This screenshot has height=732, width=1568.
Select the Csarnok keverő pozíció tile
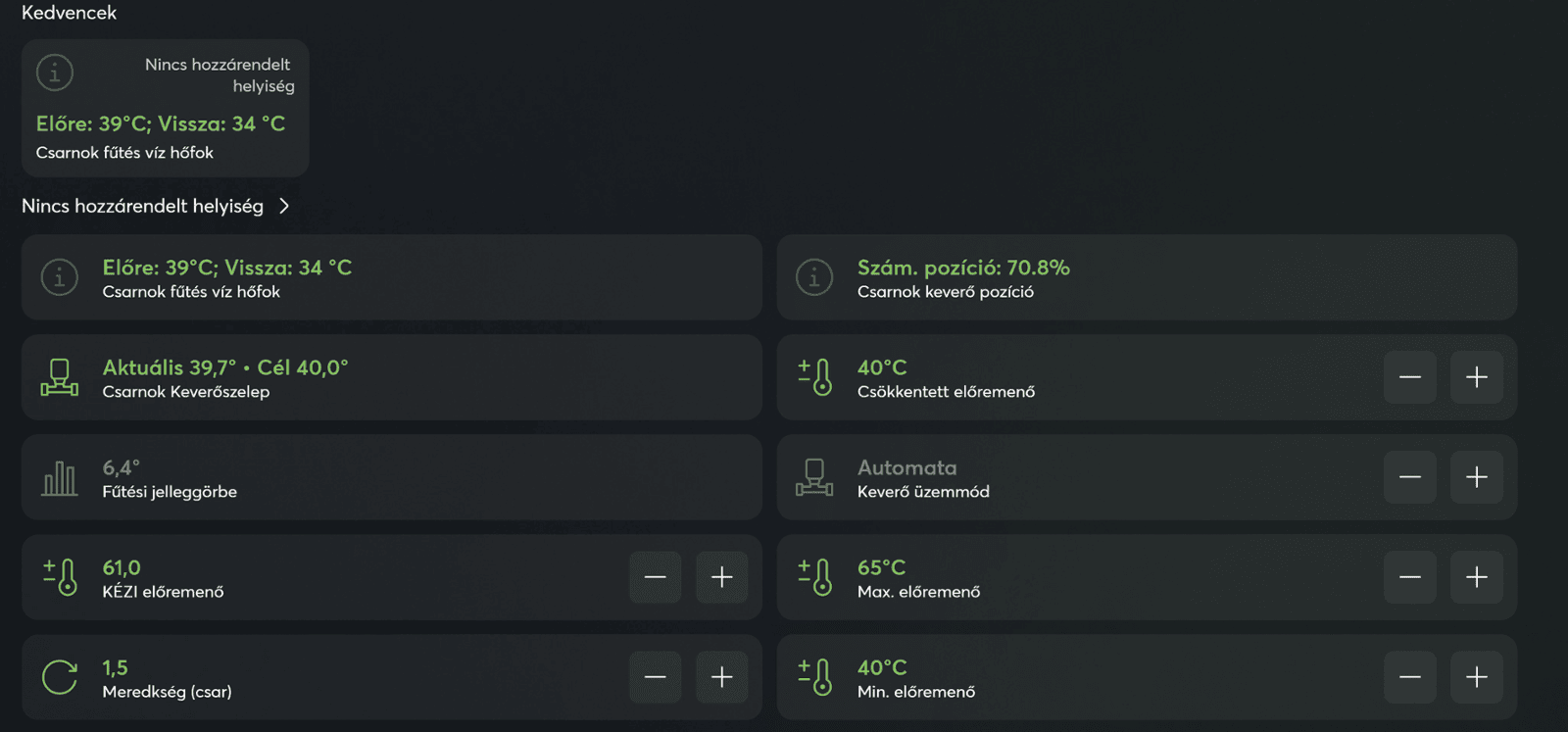(x=1147, y=277)
